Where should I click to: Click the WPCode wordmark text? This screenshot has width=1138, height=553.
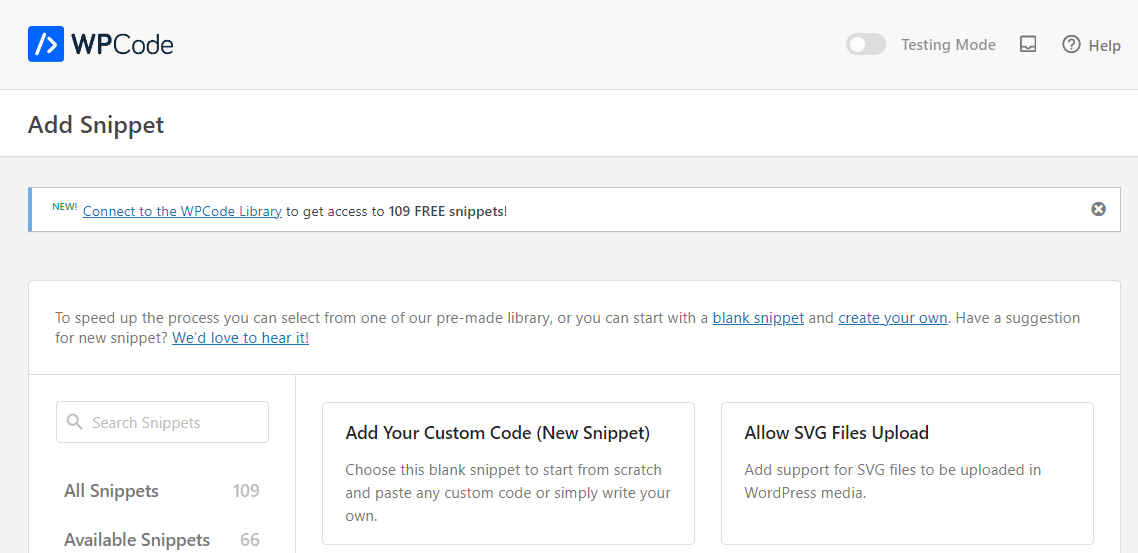tap(122, 45)
